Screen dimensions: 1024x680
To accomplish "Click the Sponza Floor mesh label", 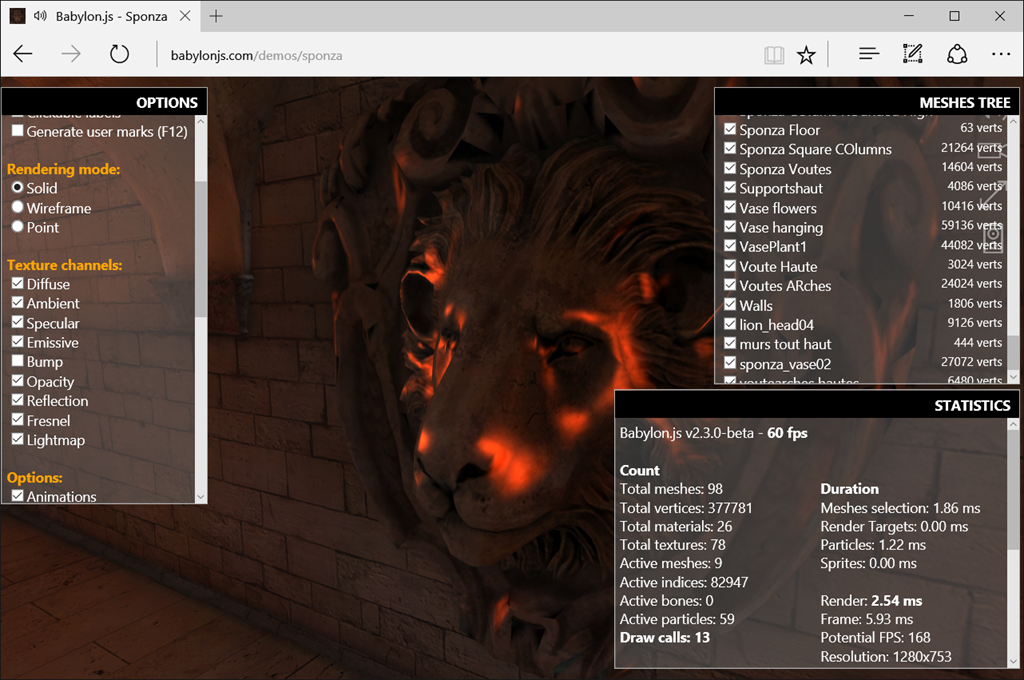I will point(779,130).
